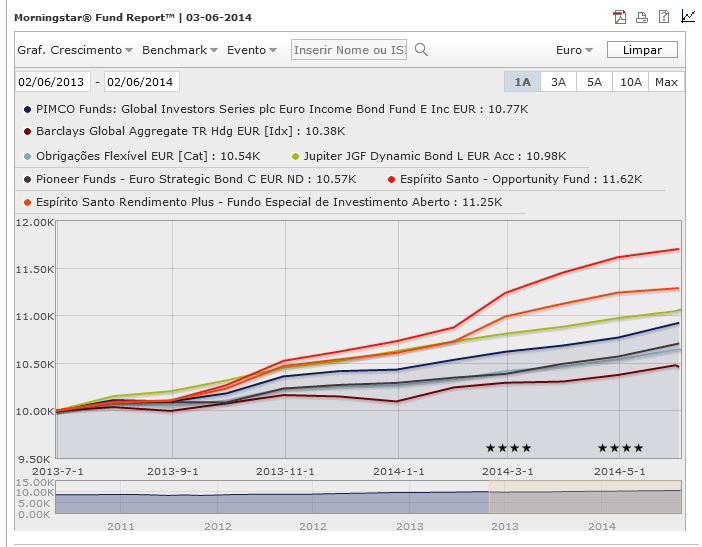The width and height of the screenshot is (702, 547).
Task: Click the Jupiter JGF green legend dot
Action: [295, 156]
